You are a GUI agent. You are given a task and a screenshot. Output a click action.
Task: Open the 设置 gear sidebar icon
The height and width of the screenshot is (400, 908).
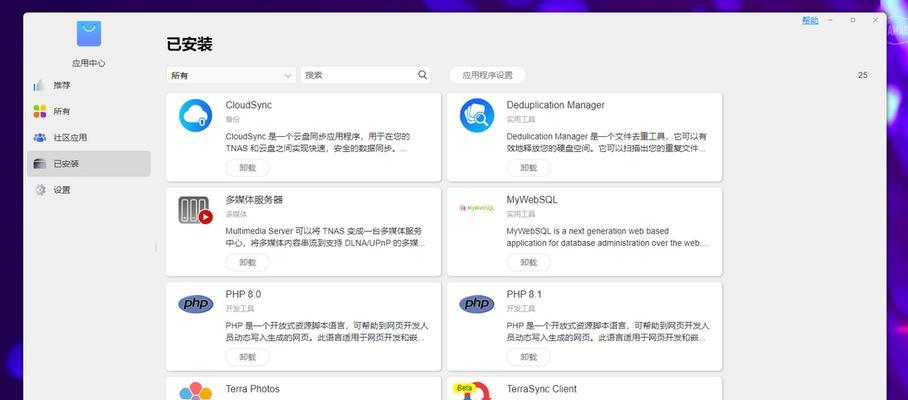39,190
